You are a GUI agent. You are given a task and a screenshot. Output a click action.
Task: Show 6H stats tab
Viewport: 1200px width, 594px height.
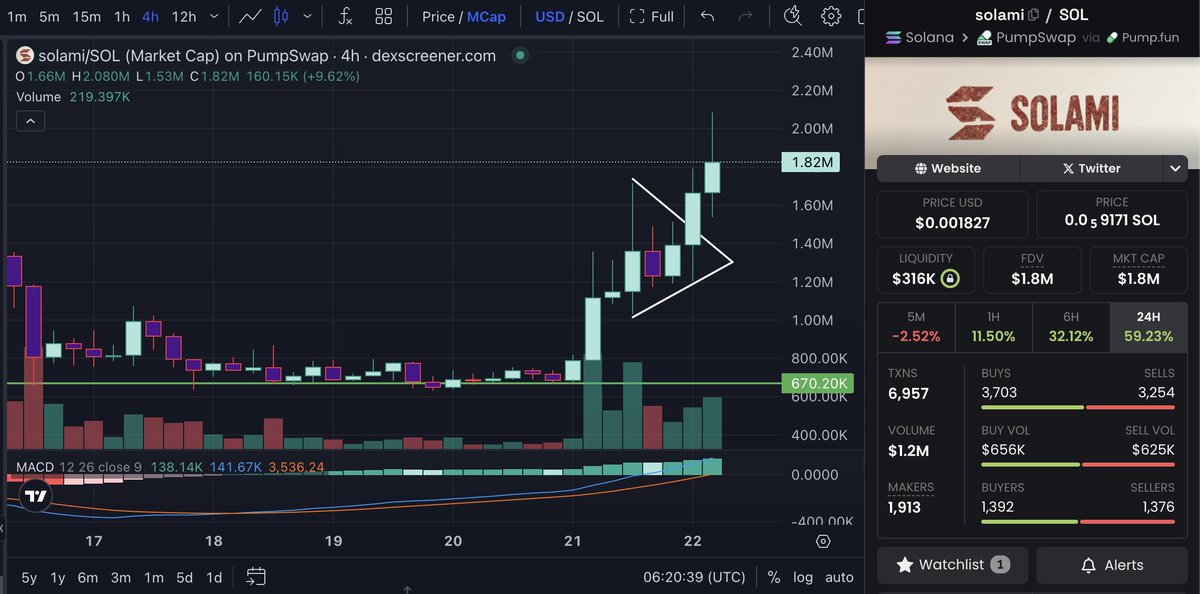[1070, 327]
